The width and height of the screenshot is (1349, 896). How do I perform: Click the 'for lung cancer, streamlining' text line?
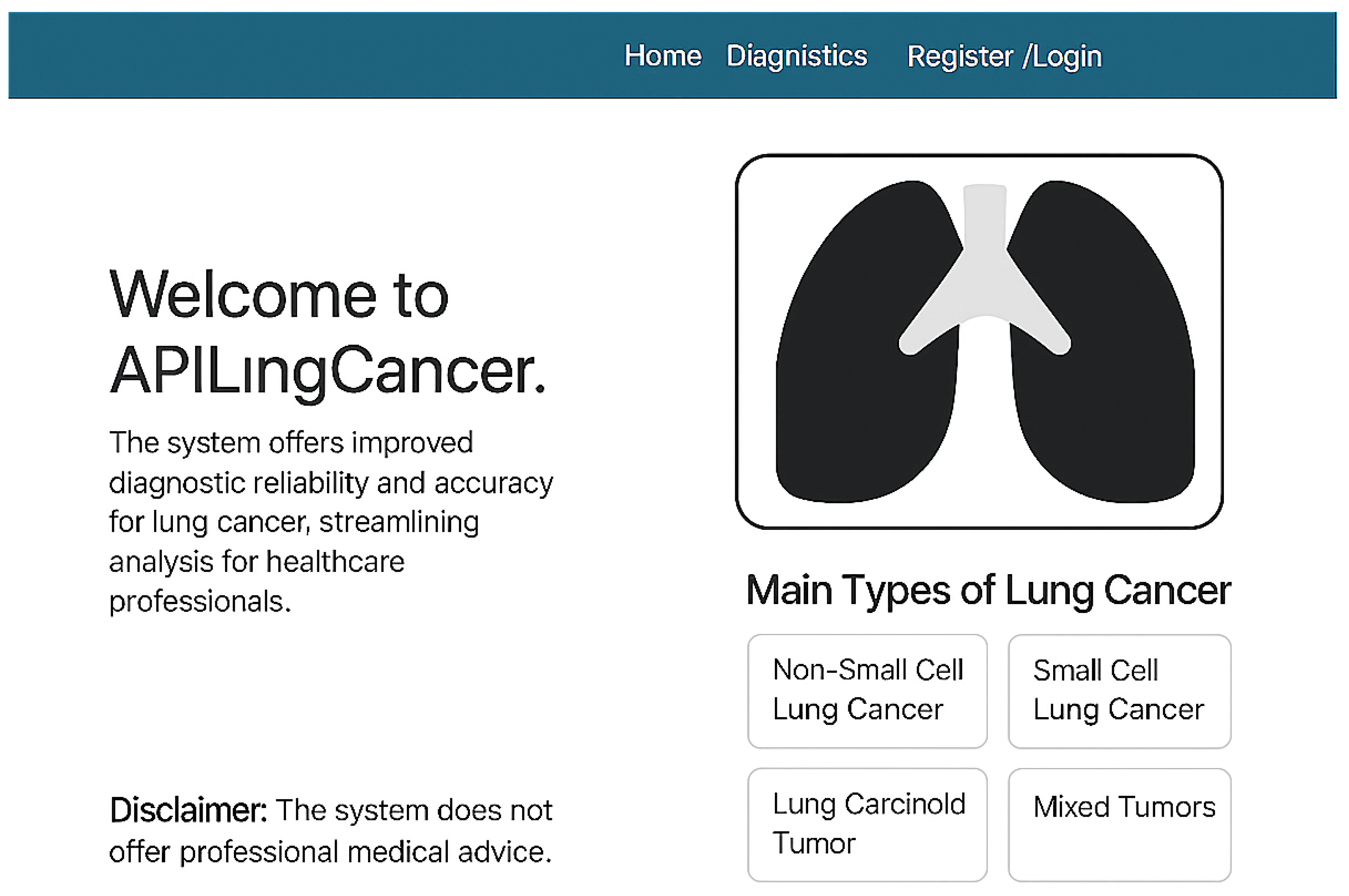[x=294, y=522]
